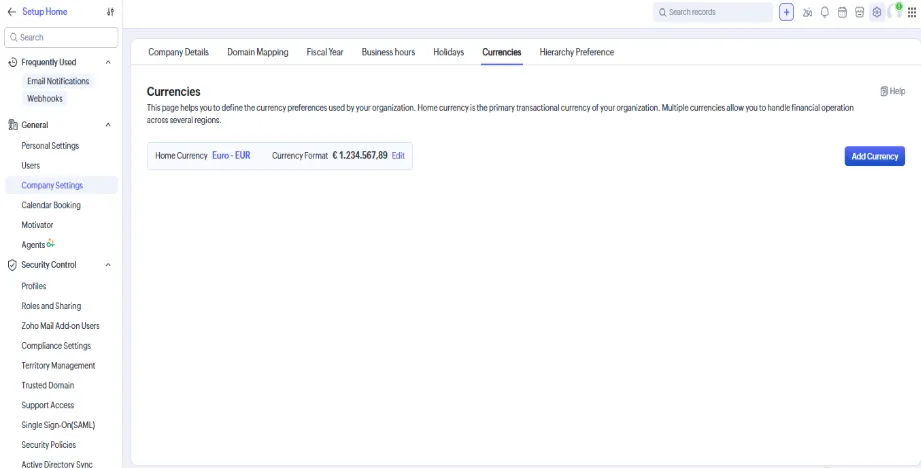The image size is (921, 468).
Task: Click the sort icon next to Setup Home
Action: (x=110, y=12)
